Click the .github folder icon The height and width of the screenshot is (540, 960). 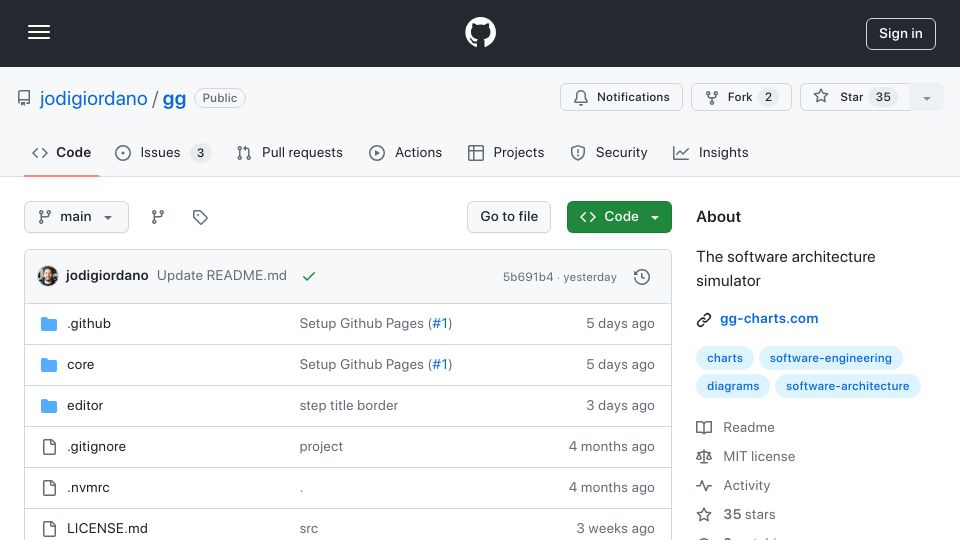click(x=49, y=324)
